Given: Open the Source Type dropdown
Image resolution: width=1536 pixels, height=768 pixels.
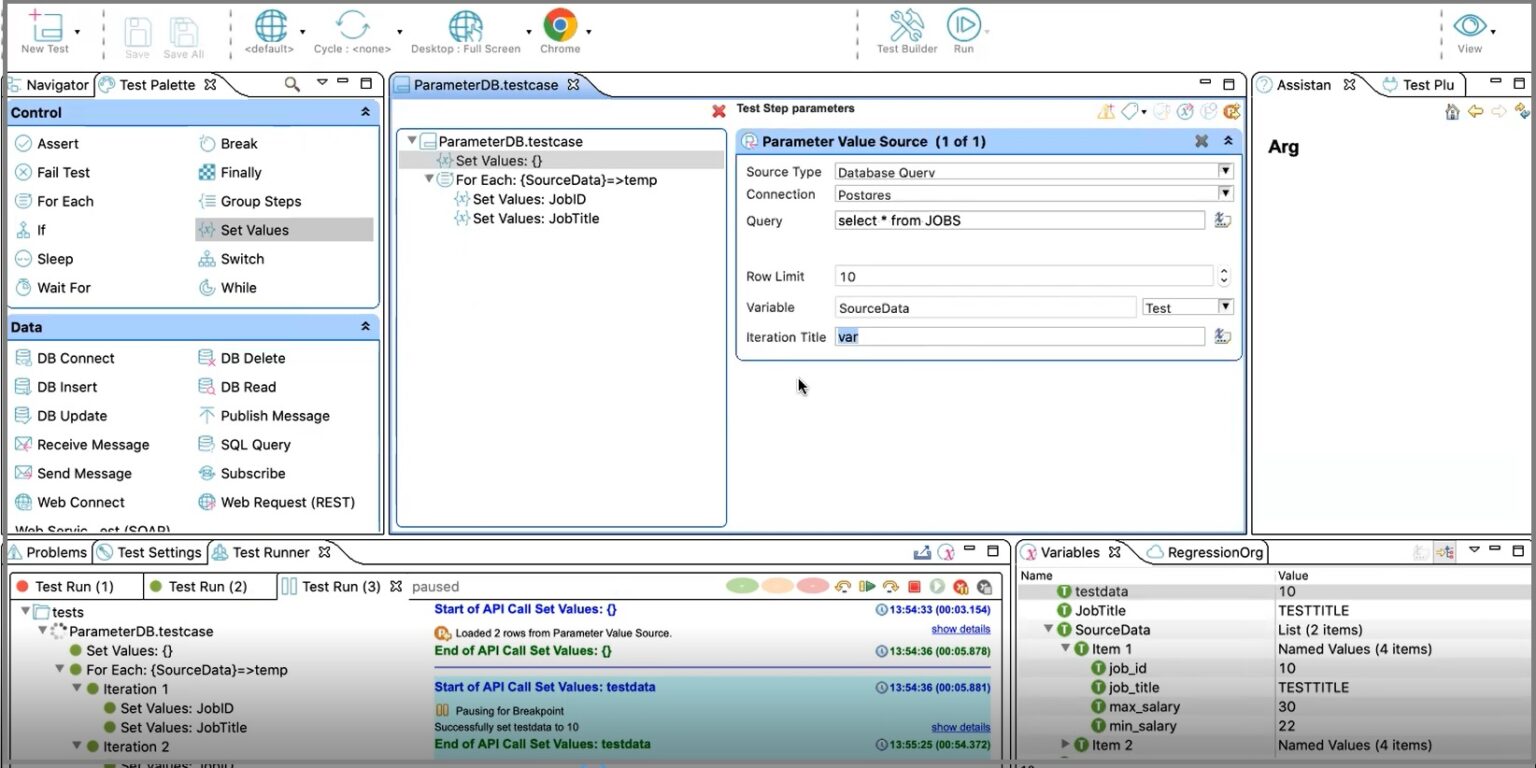Looking at the screenshot, I should click(x=1225, y=170).
